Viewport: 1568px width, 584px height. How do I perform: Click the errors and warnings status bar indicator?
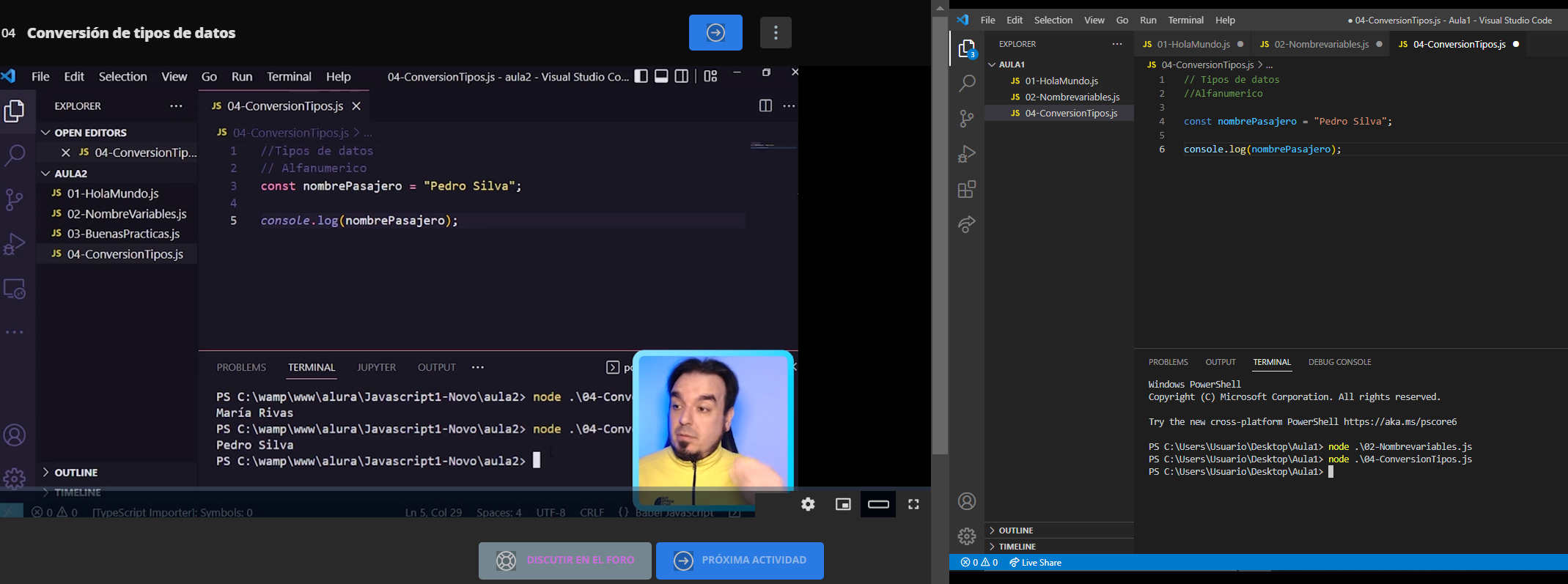[x=979, y=563]
